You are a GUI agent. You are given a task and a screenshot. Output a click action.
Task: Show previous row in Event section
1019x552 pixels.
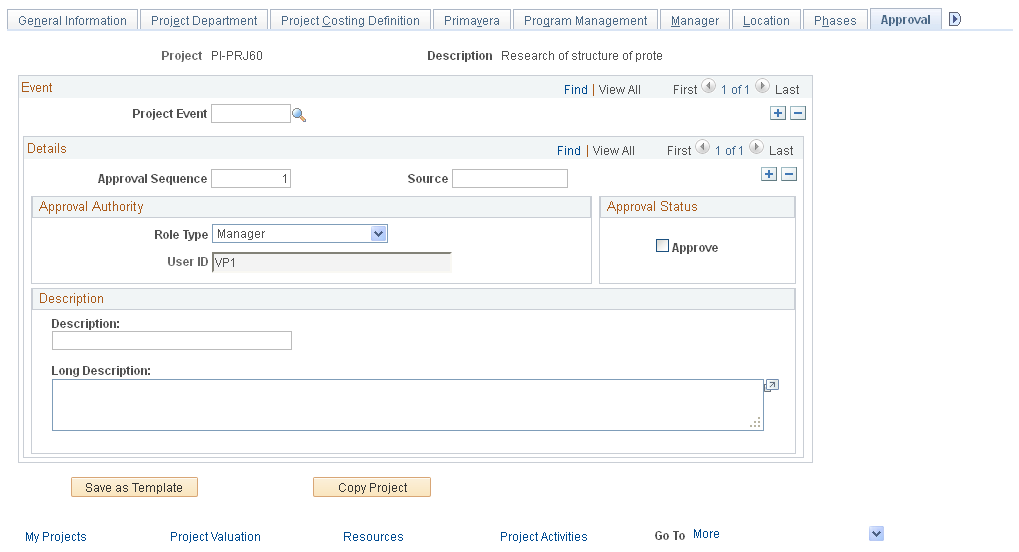[709, 86]
